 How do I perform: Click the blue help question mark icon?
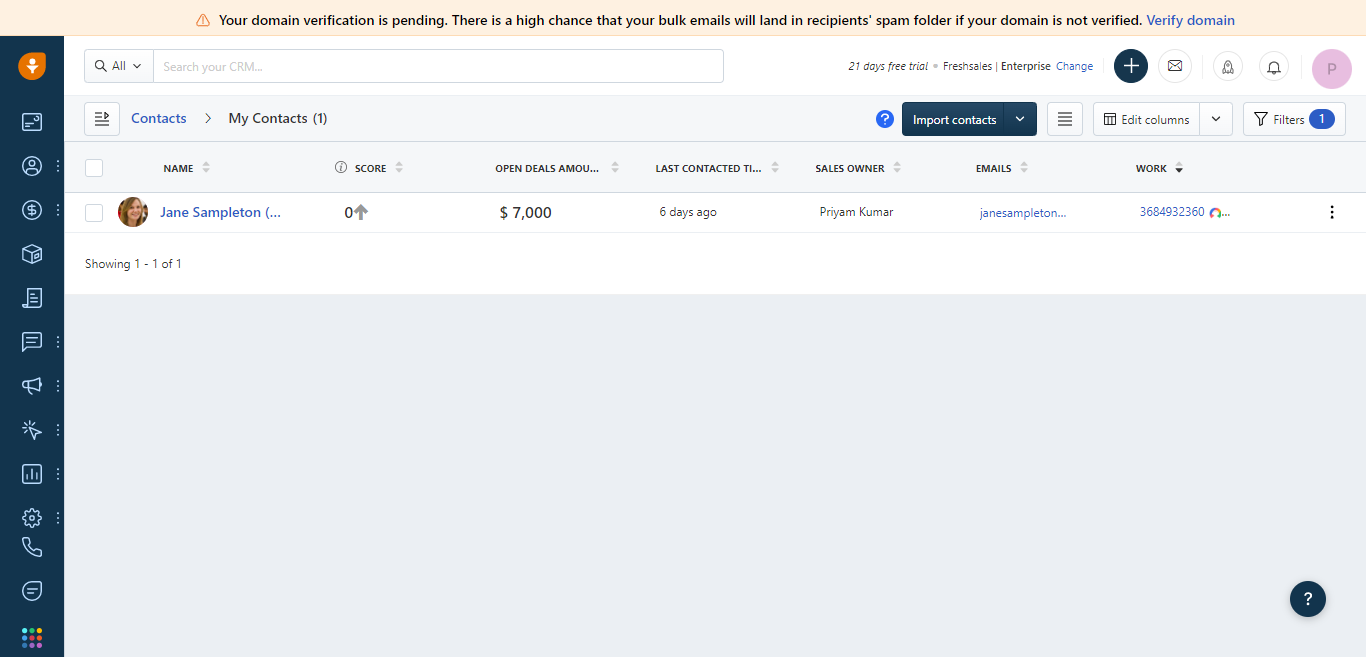pos(885,119)
